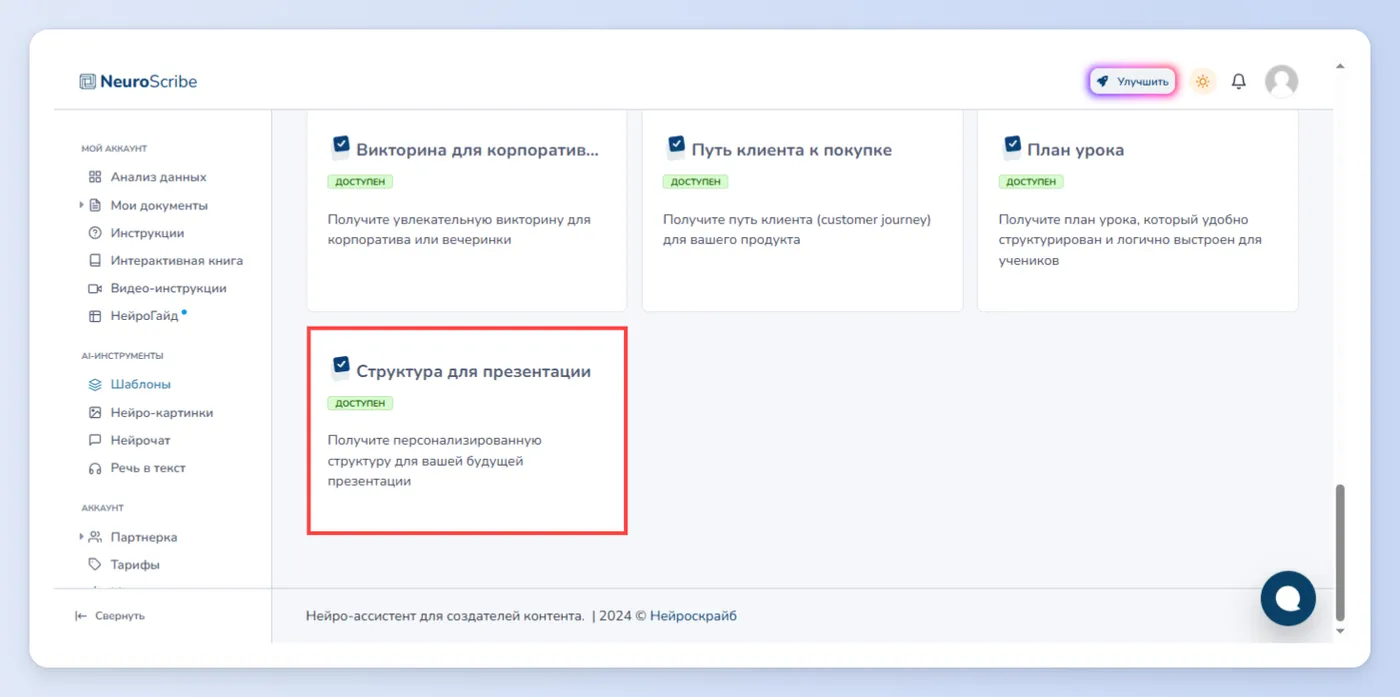Toggle the sun light-theme icon
The height and width of the screenshot is (697, 1400).
[1203, 82]
